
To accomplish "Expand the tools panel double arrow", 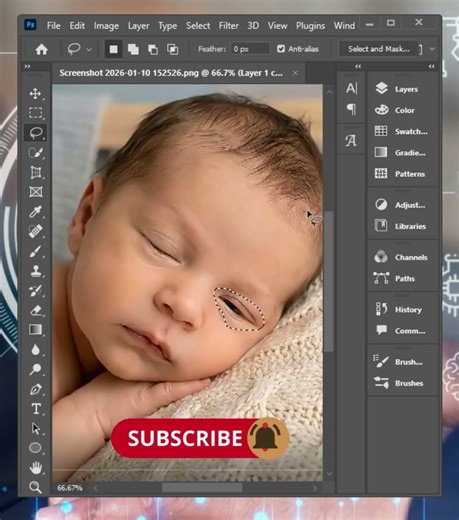I will [x=27, y=67].
